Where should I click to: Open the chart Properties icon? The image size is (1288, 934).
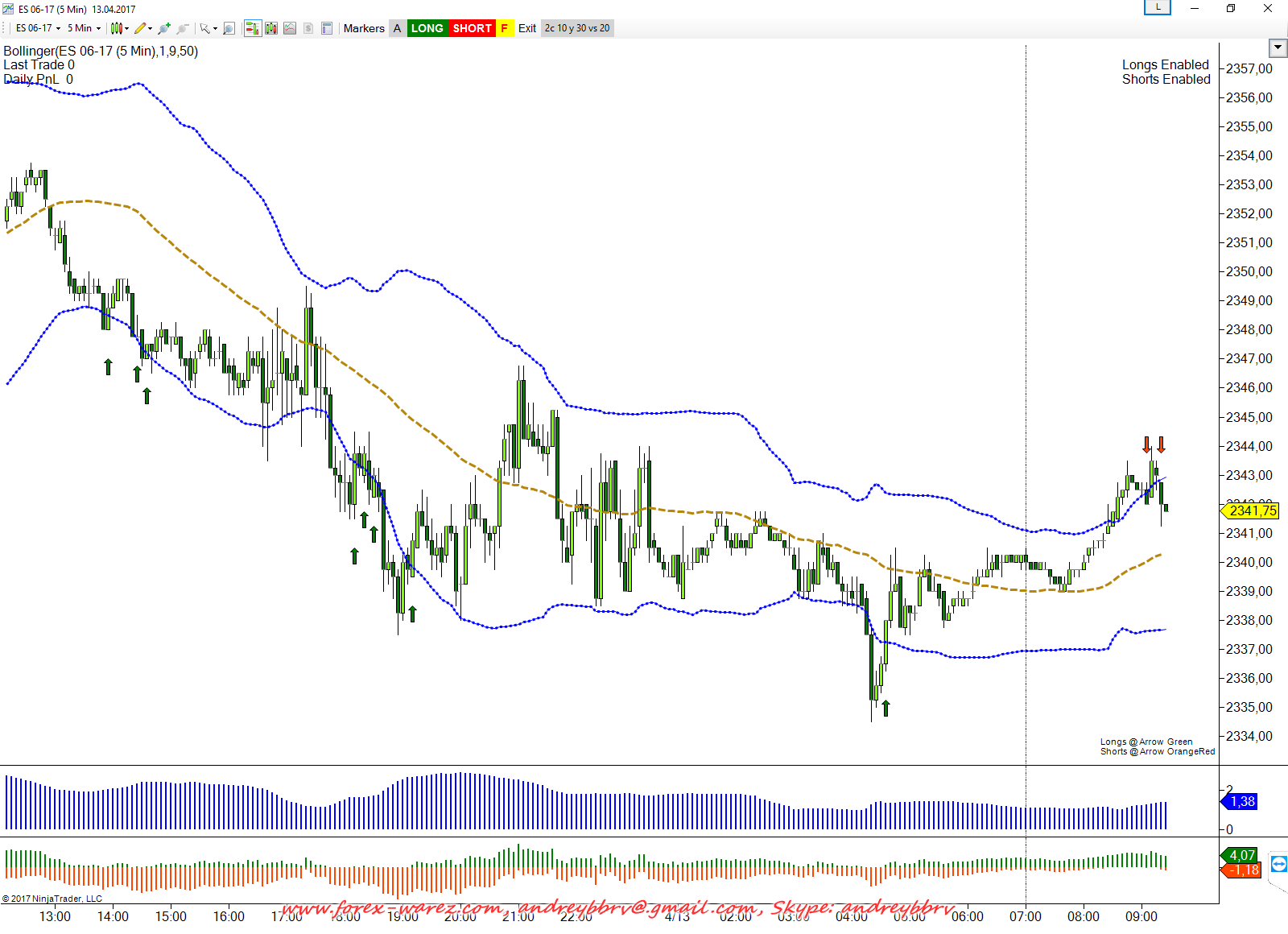tap(327, 28)
